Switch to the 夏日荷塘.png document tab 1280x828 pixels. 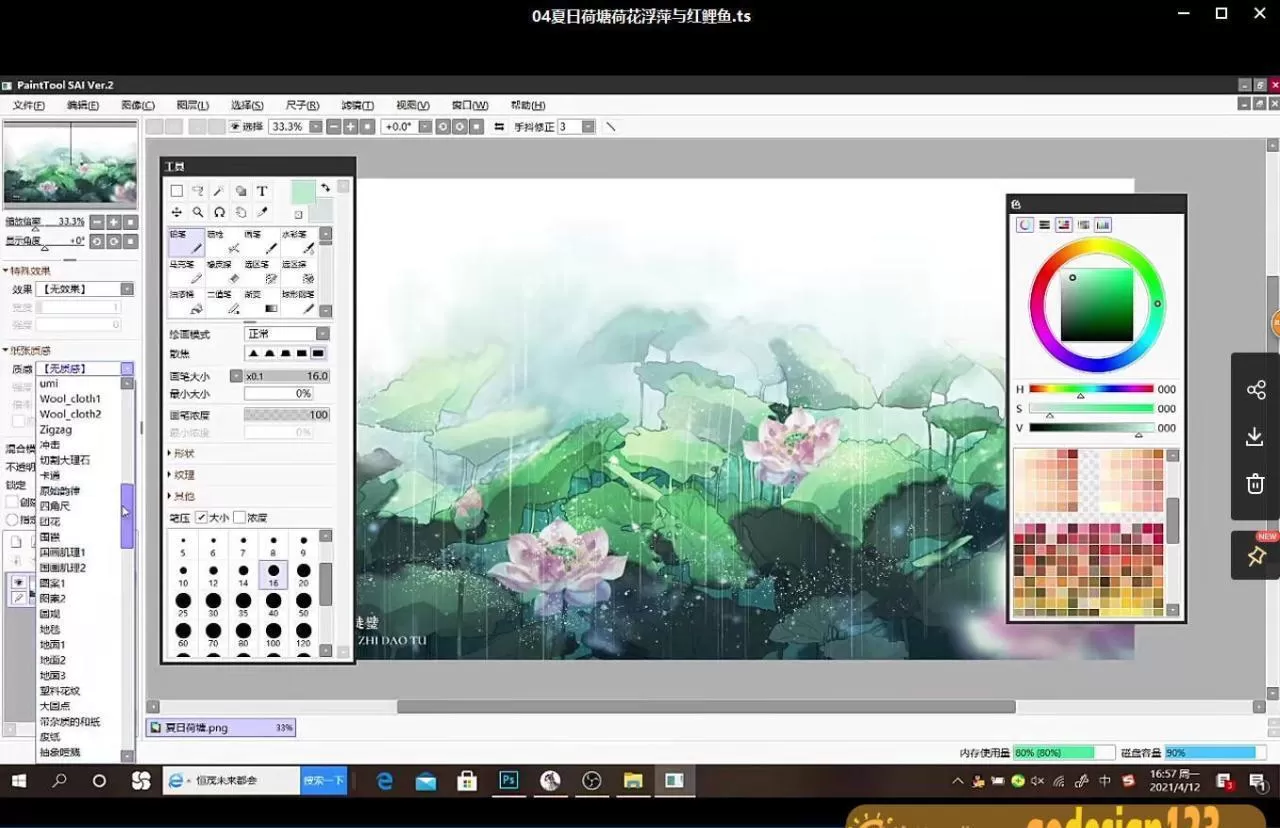220,728
